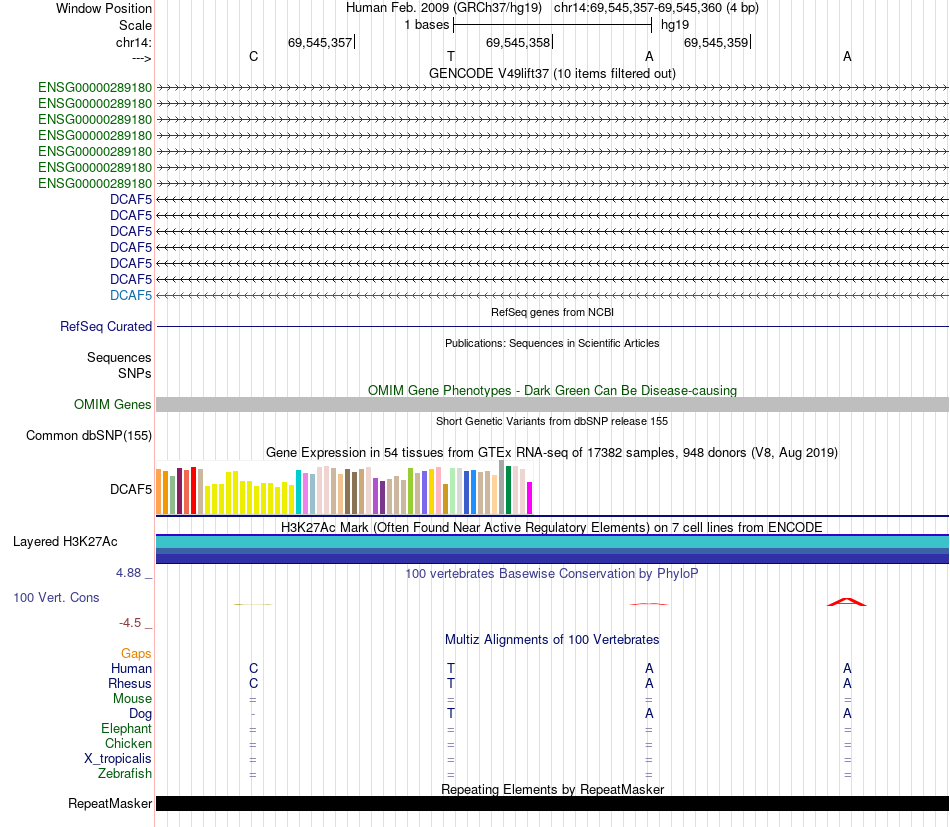Click the Layered H3K27Ac label
Viewport: 950px width, 827px height.
(x=65, y=542)
